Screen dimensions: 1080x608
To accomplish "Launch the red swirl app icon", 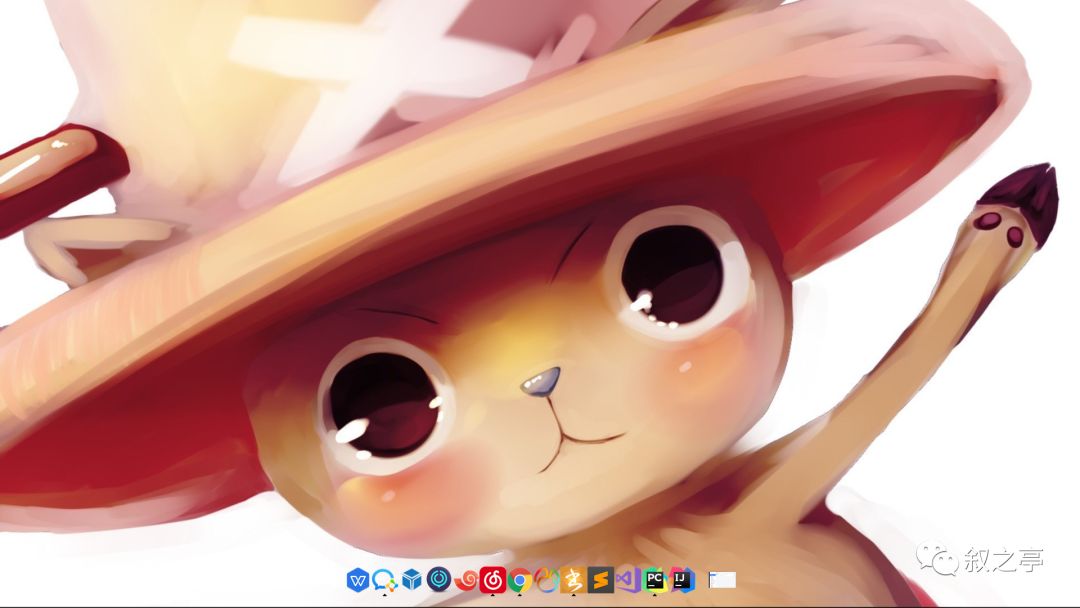I will [x=466, y=580].
